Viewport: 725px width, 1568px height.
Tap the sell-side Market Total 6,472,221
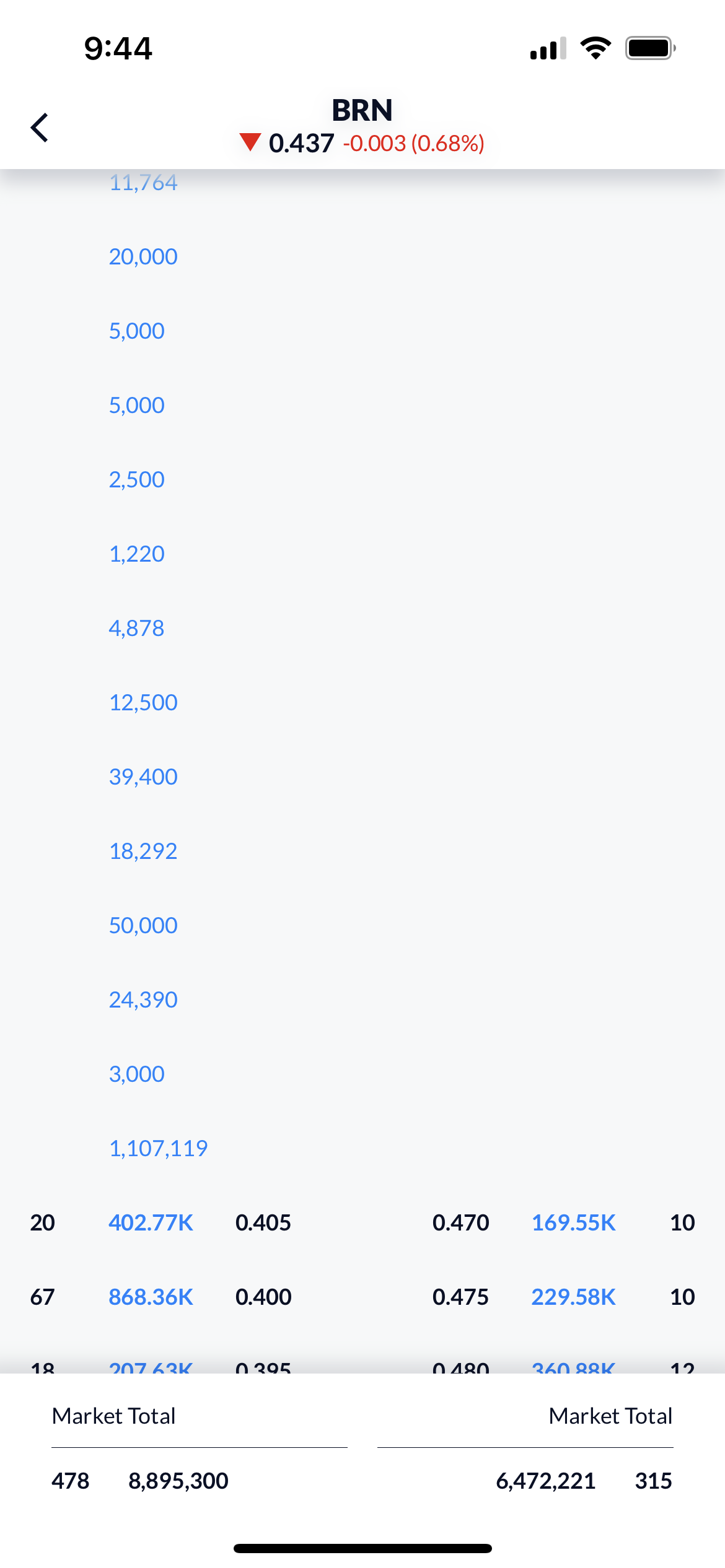tap(545, 1481)
